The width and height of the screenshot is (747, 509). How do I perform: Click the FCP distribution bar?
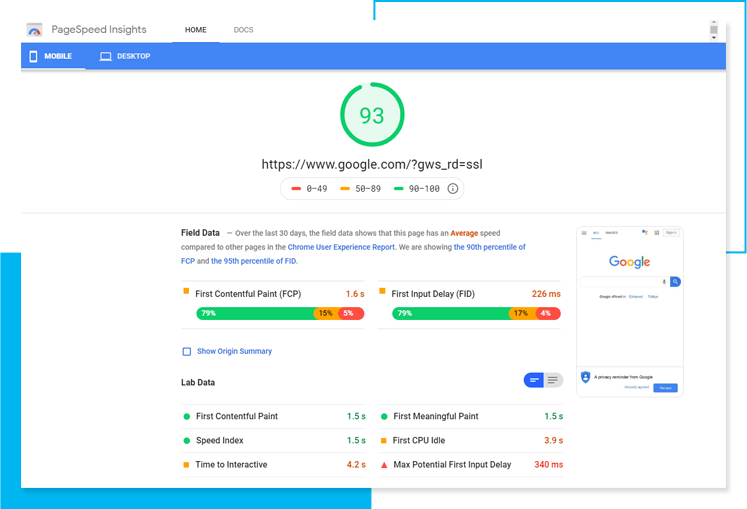[x=280, y=313]
